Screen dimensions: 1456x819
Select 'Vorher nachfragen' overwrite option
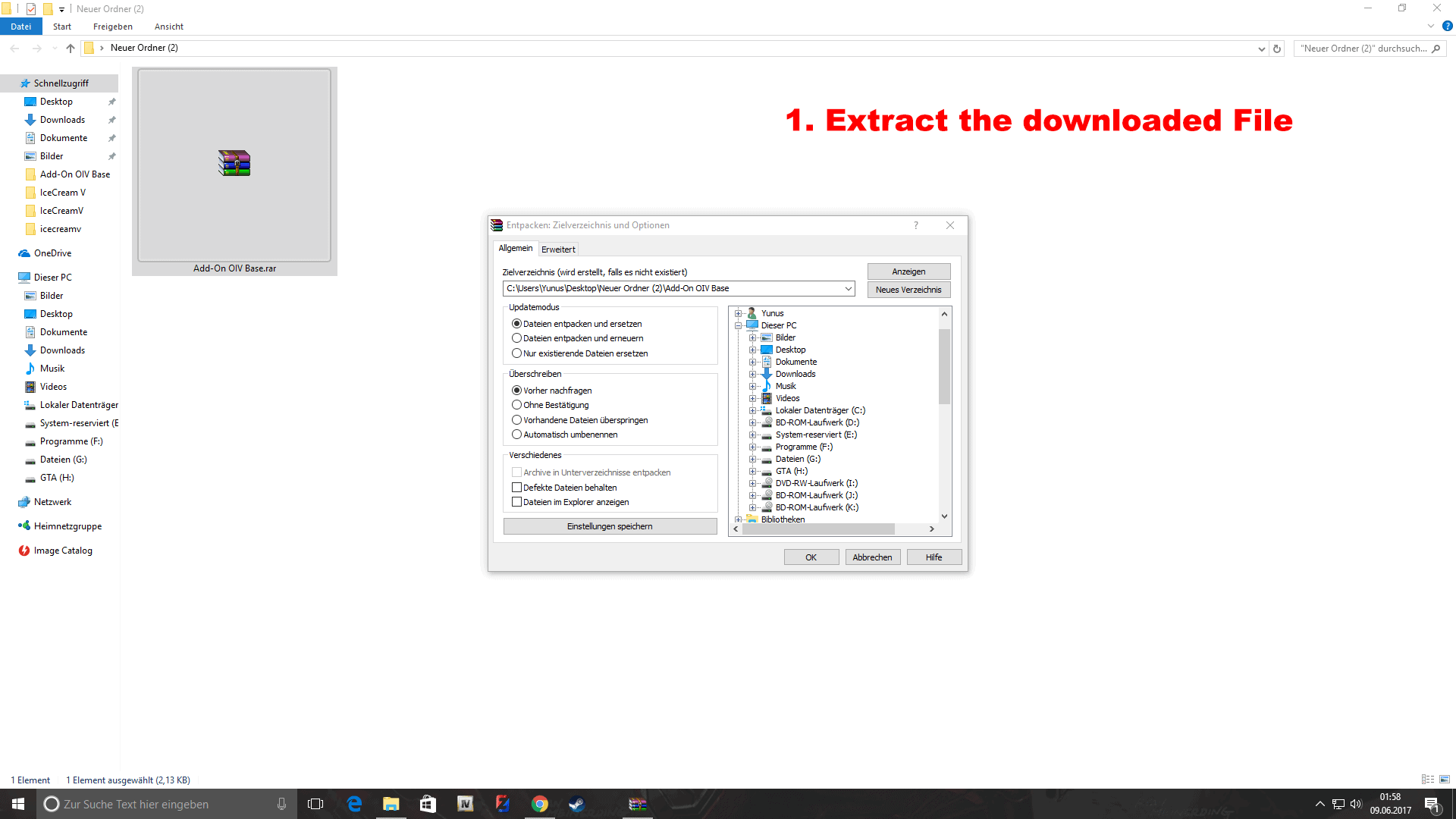(516, 391)
